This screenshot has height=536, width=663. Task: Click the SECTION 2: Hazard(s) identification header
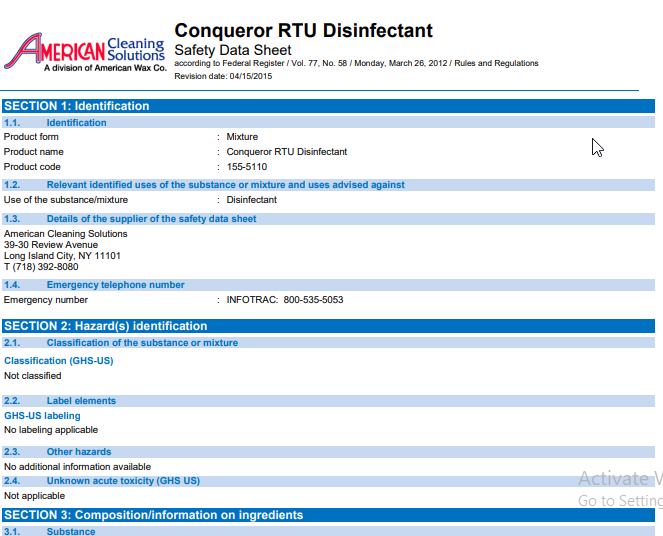(106, 326)
